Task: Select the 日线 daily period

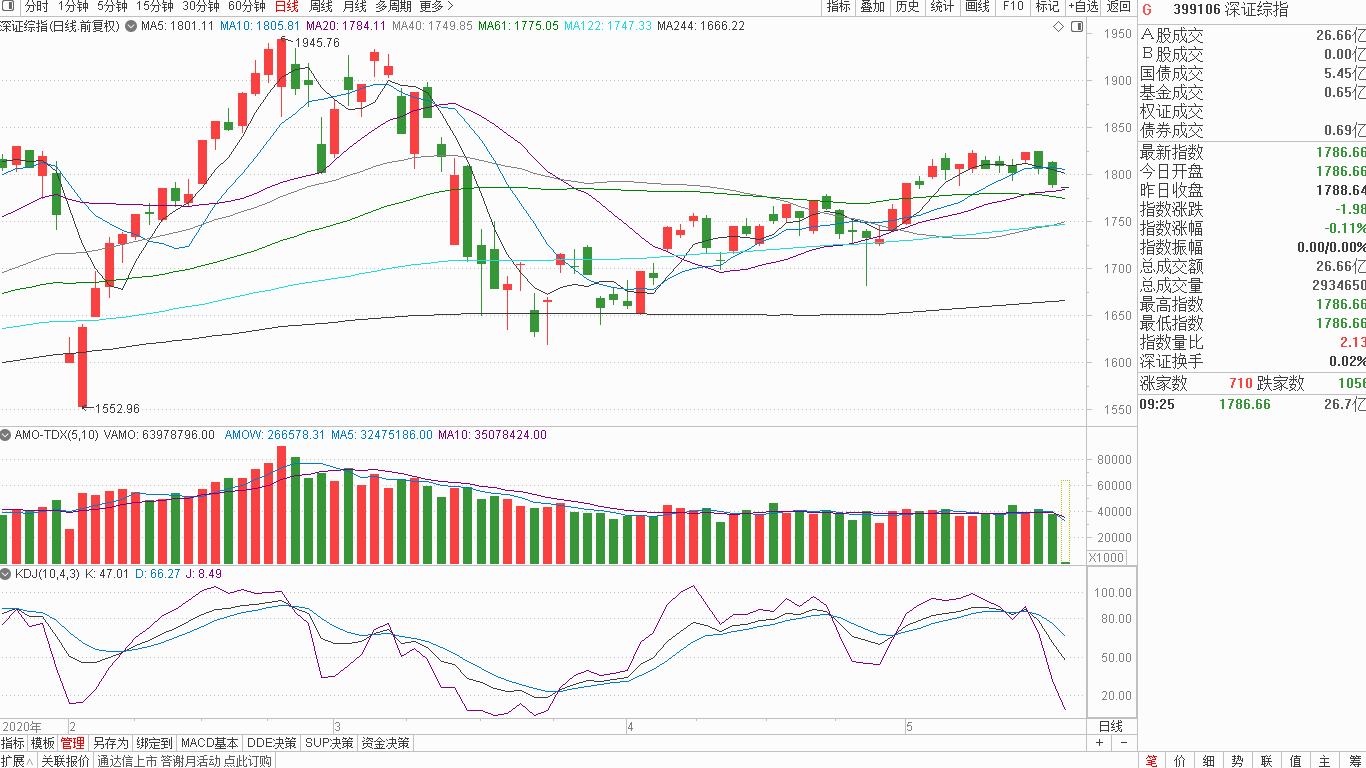Action: [286, 7]
